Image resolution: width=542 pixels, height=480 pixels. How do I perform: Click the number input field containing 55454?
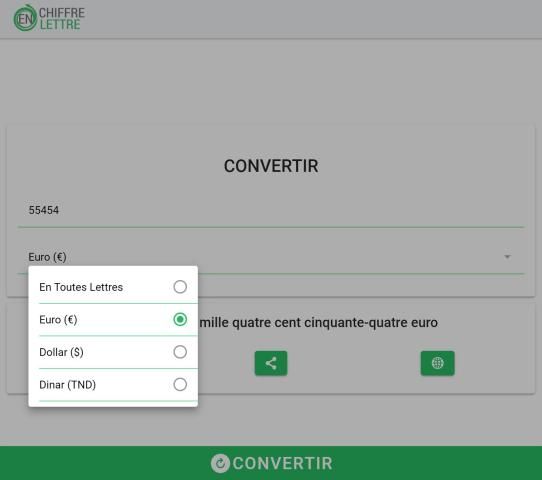pyautogui.click(x=271, y=210)
